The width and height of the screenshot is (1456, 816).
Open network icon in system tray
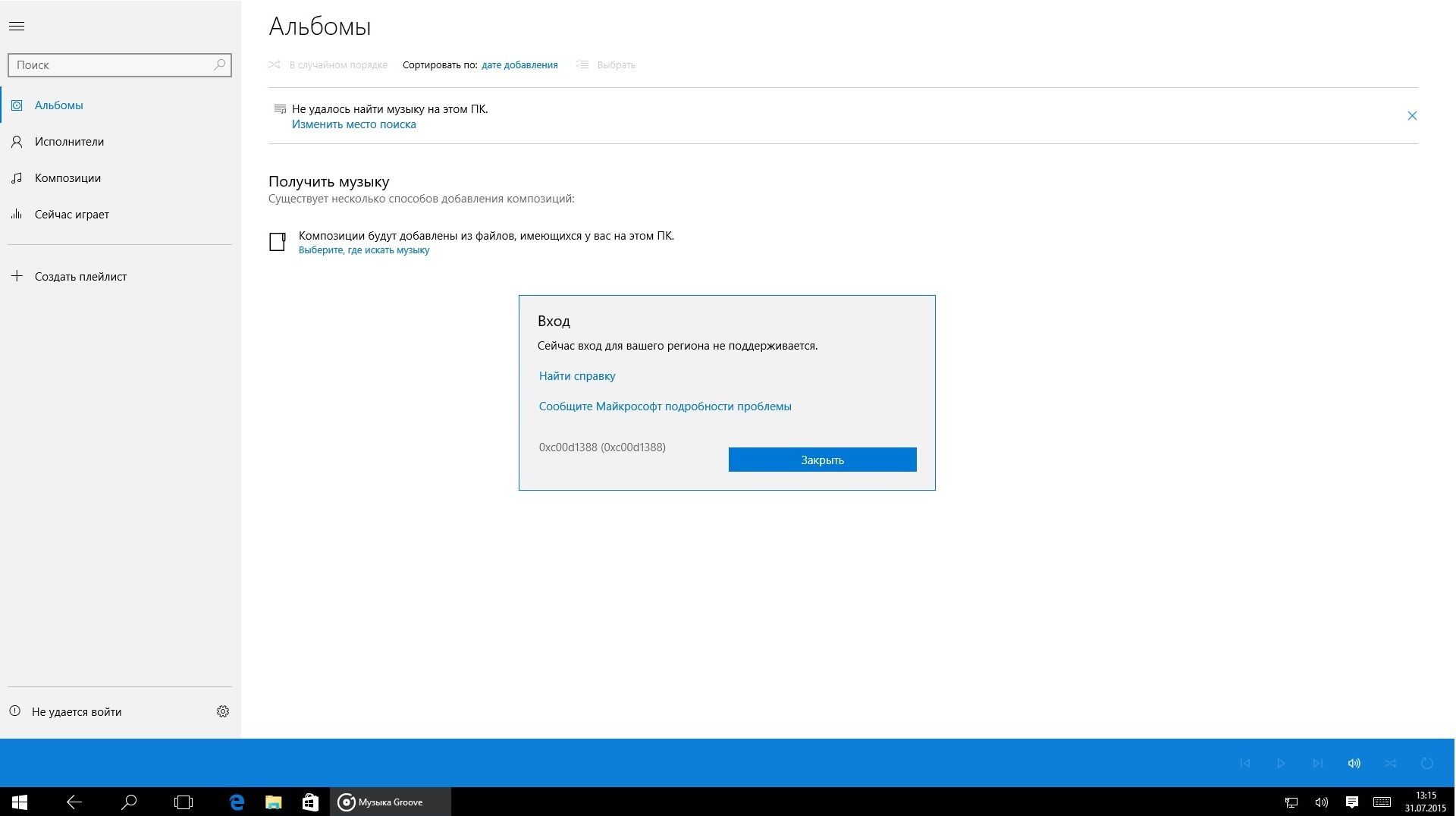1291,802
